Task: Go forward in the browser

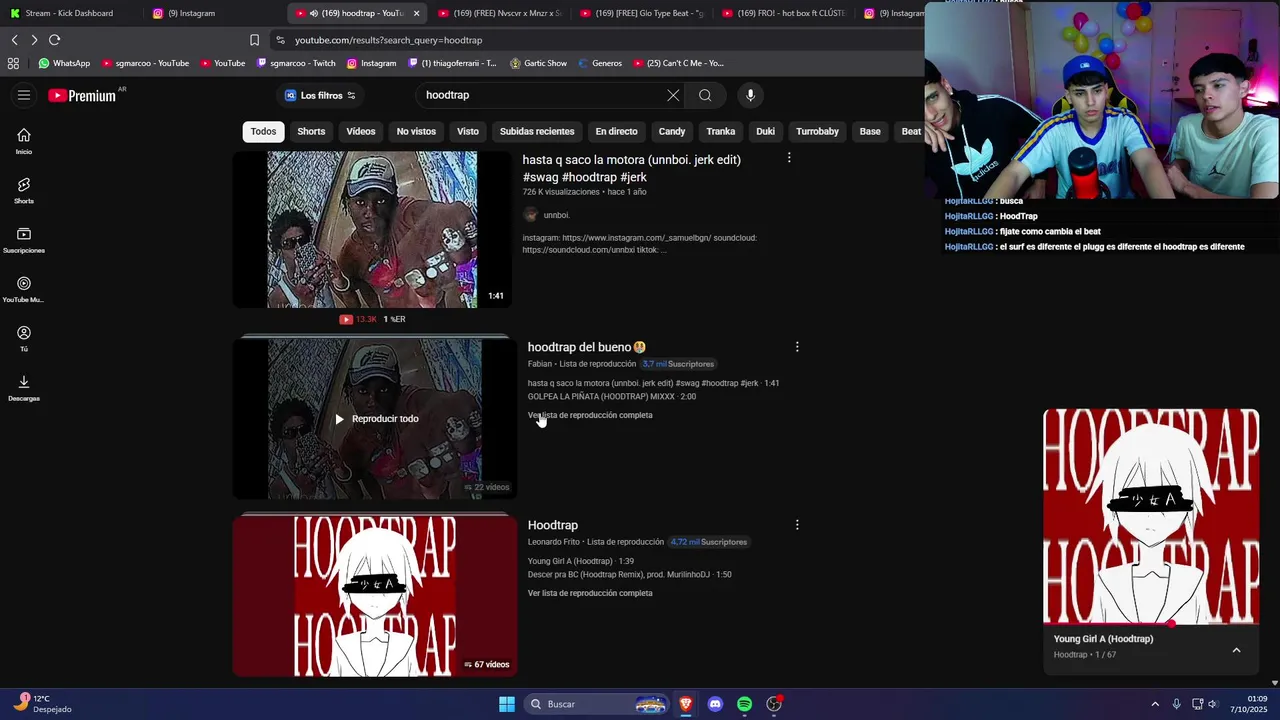Action: 34,40
